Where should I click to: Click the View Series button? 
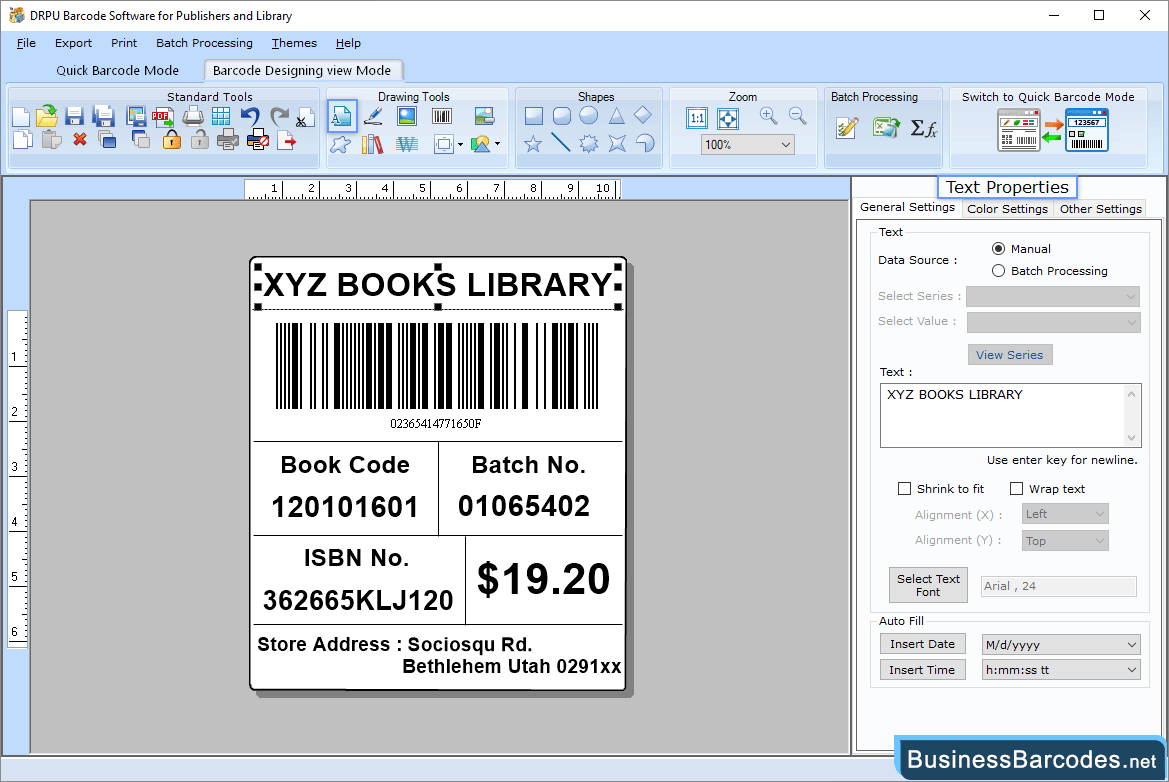click(x=1009, y=355)
